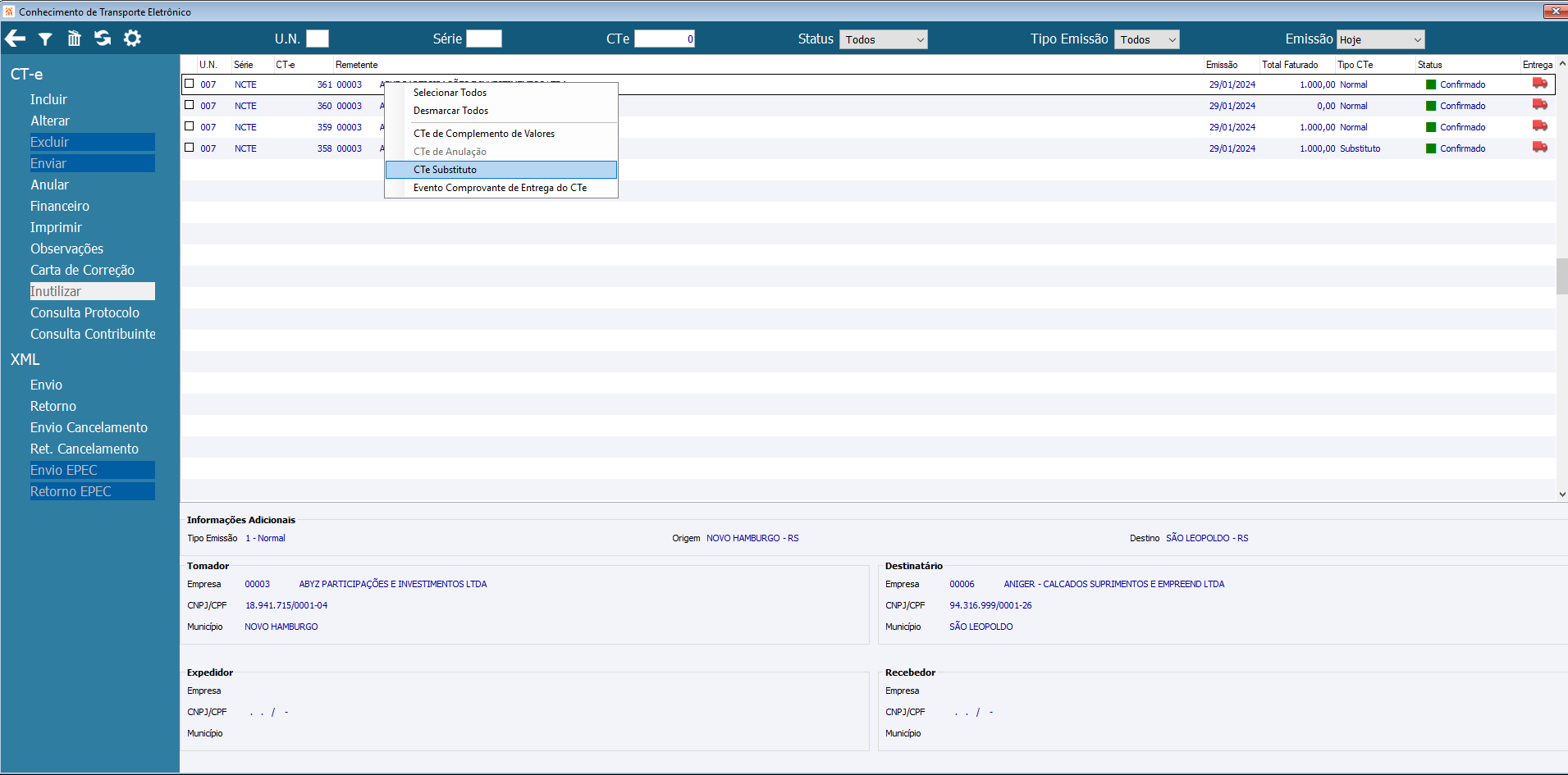The height and width of the screenshot is (775, 1568).
Task: Click Inutilizar in the sidebar
Action: [92, 291]
